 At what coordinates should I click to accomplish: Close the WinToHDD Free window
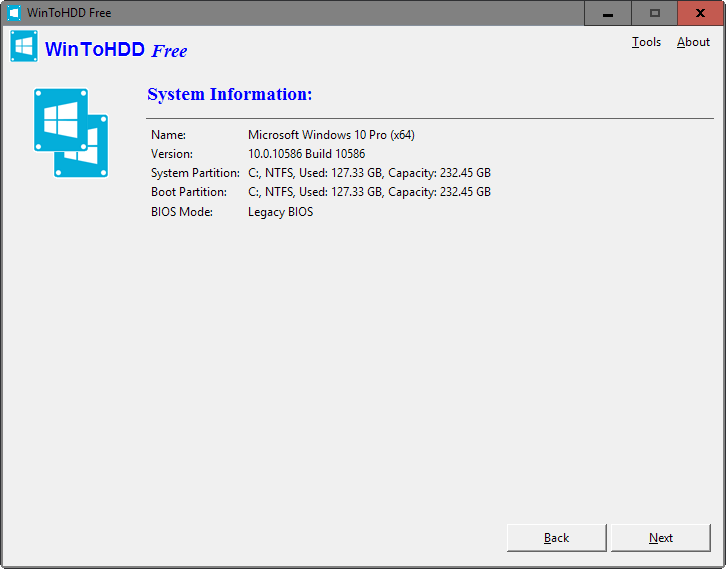(700, 13)
